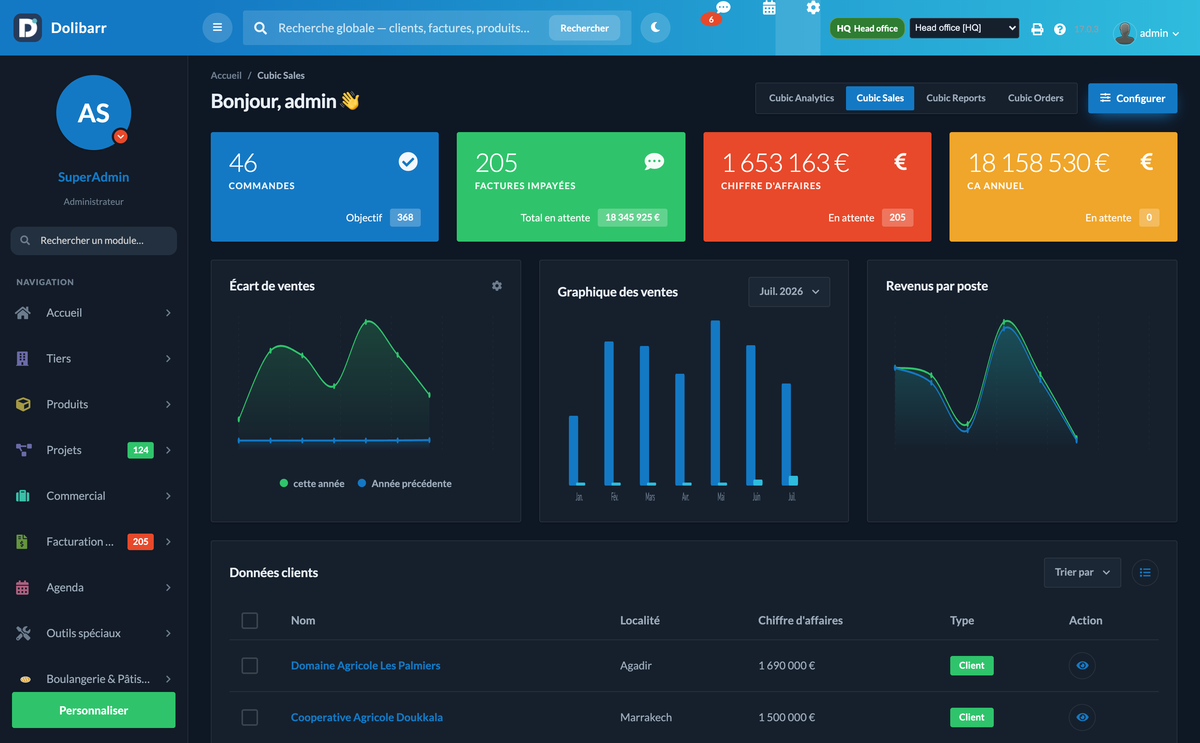Open the Juil. 2026 month dropdown
Viewport: 1200px width, 743px height.
[x=789, y=292]
